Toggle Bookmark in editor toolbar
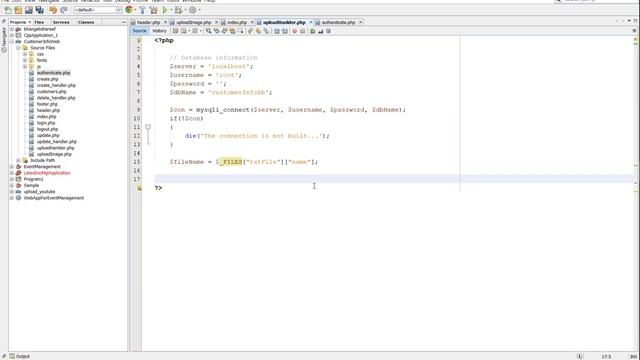The width and height of the screenshot is (640, 360). tap(267, 31)
